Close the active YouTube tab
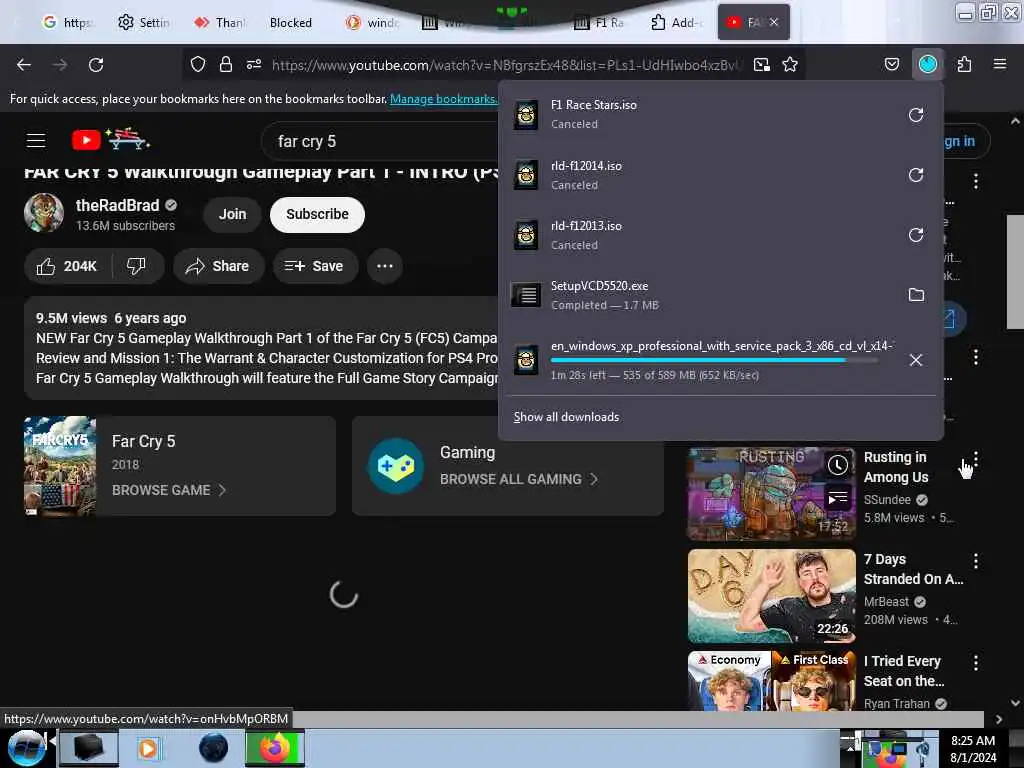Screen dimensions: 1024x768 [x=774, y=22]
